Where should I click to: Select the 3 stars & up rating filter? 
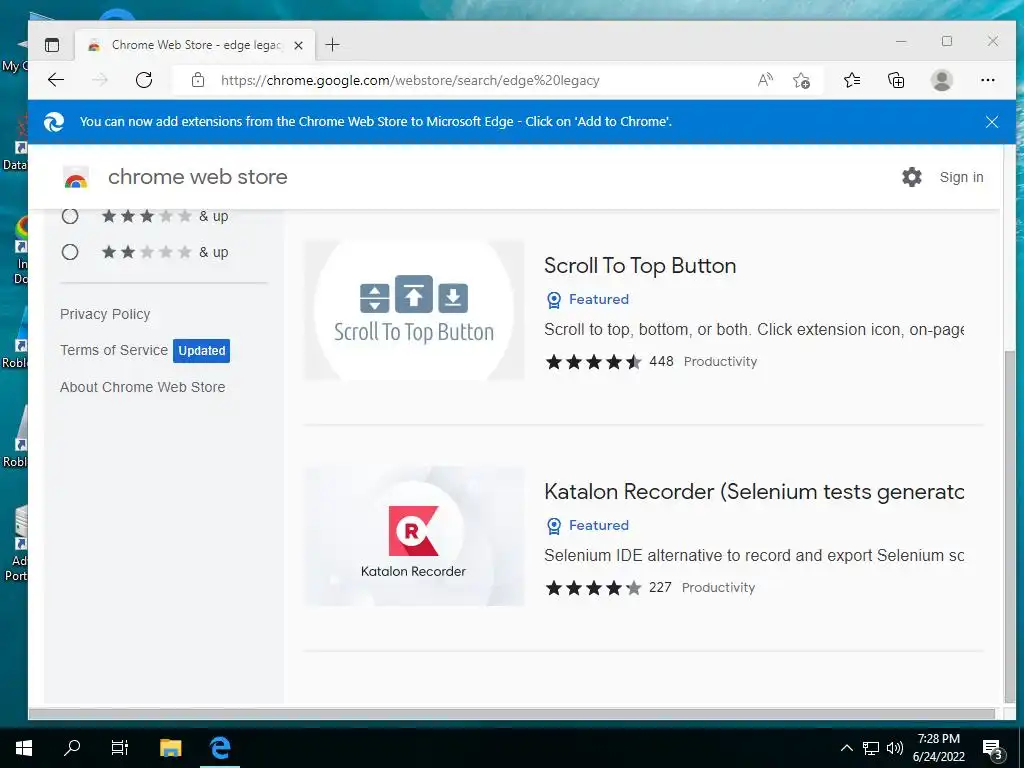coord(70,216)
